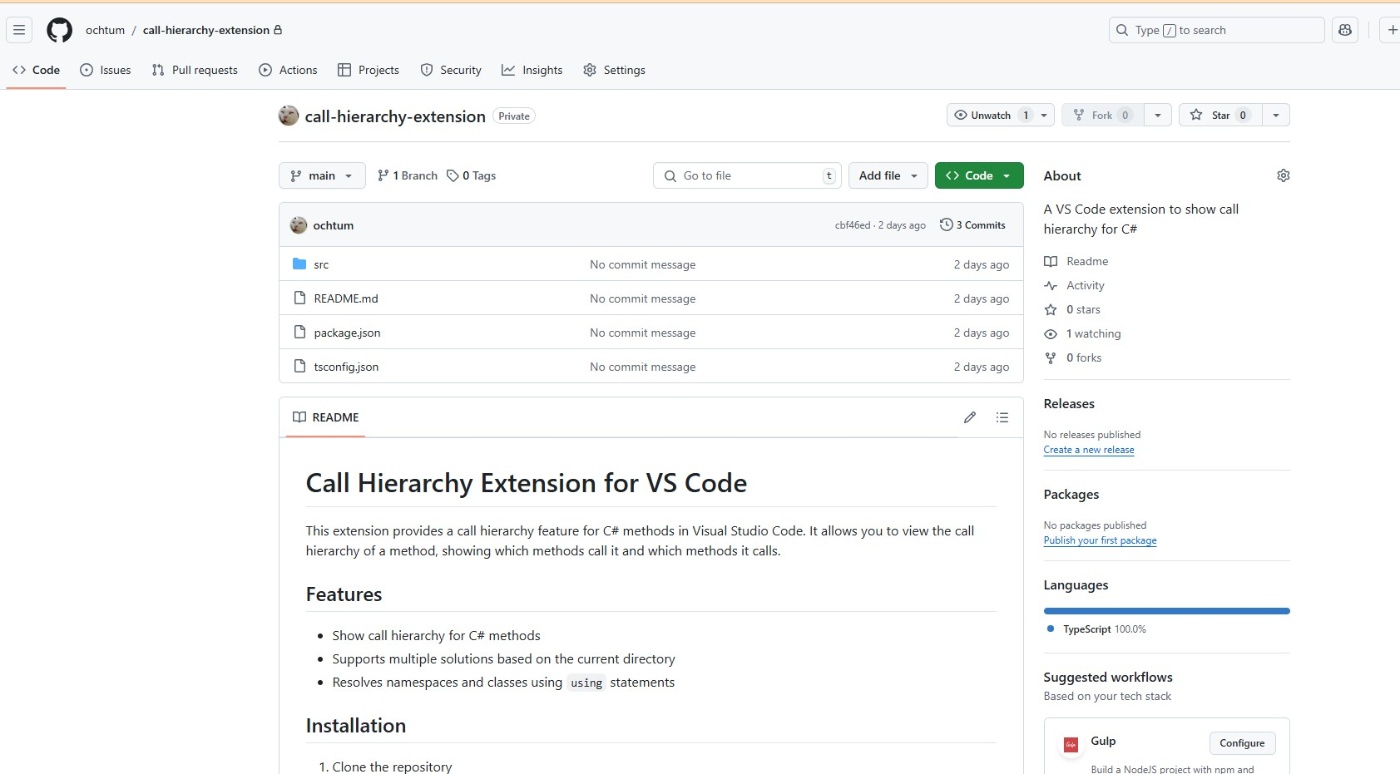Open Copilot chat icon in header
Screen dimensions: 1400x774
1345,30
